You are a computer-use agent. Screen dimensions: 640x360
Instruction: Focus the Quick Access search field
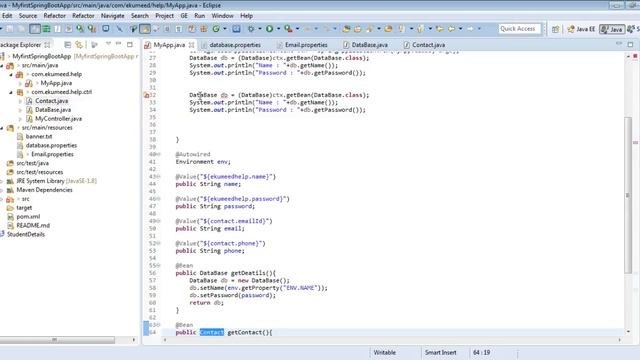pyautogui.click(x=520, y=29)
